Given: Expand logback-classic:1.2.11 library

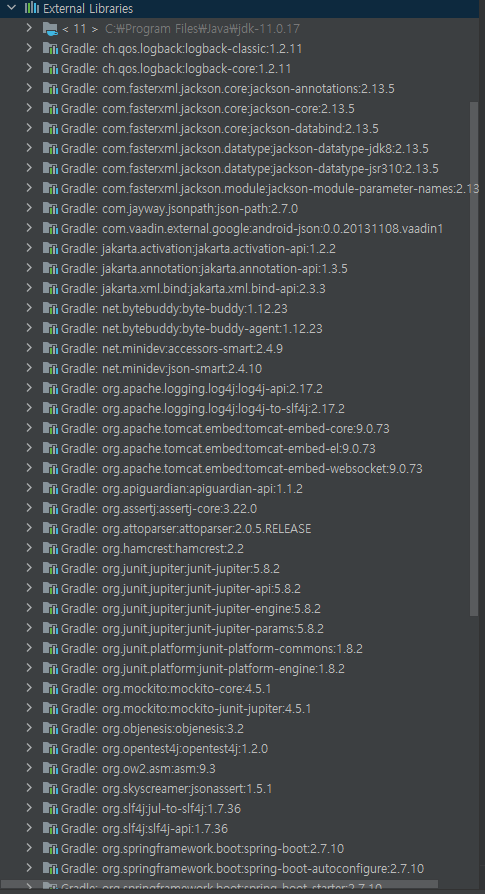Looking at the screenshot, I should pos(29,48).
